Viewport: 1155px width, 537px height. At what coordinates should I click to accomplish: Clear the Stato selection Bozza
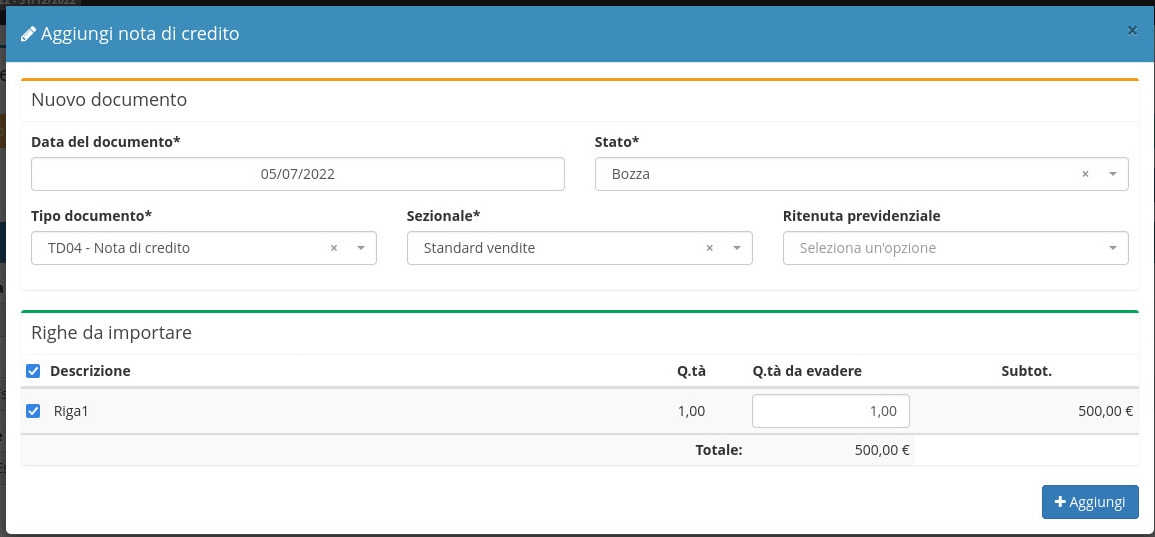1085,174
